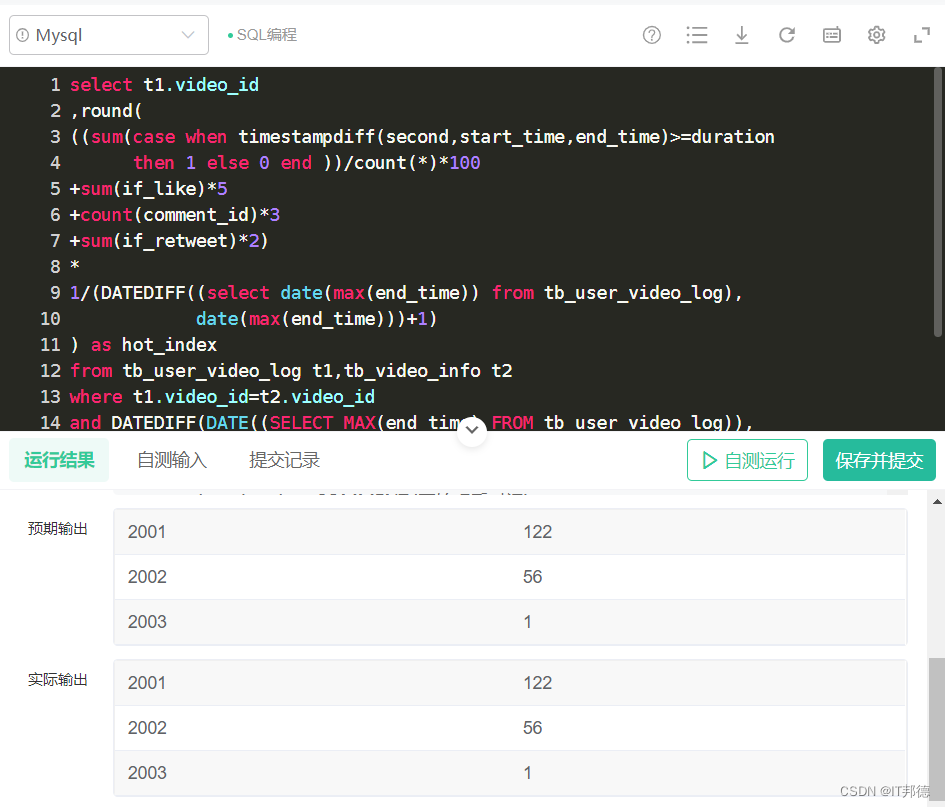The width and height of the screenshot is (945, 807).
Task: Switch to the 自测输入 tab
Action: (x=172, y=460)
